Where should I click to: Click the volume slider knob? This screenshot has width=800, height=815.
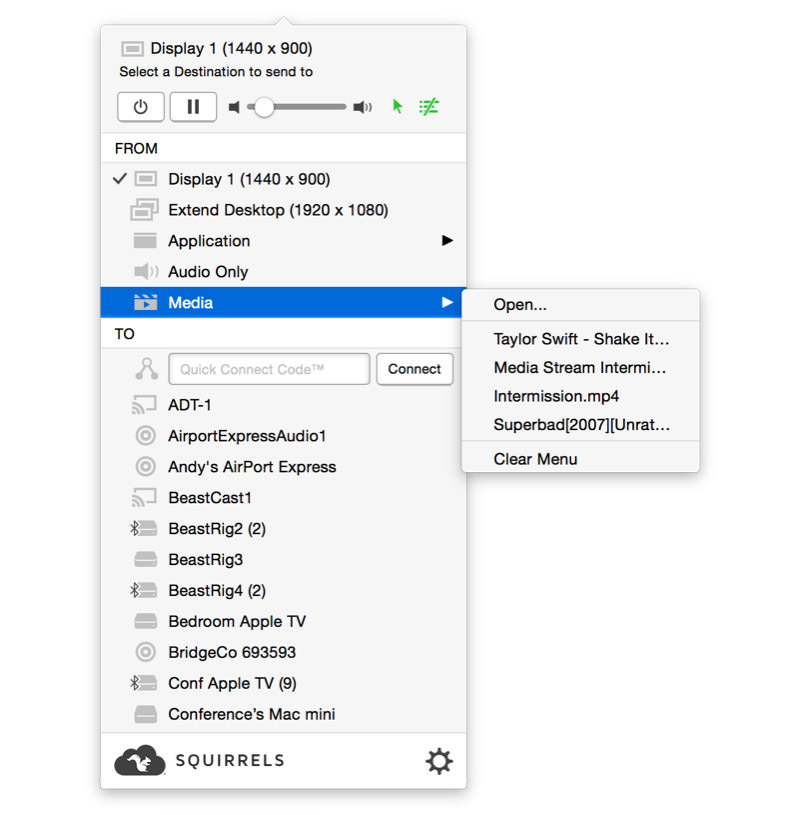pos(264,107)
